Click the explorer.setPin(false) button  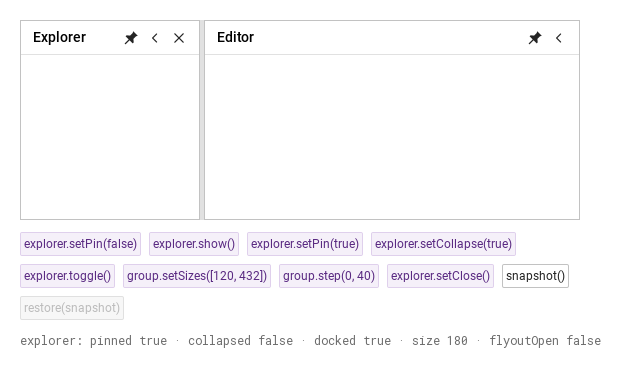80,244
